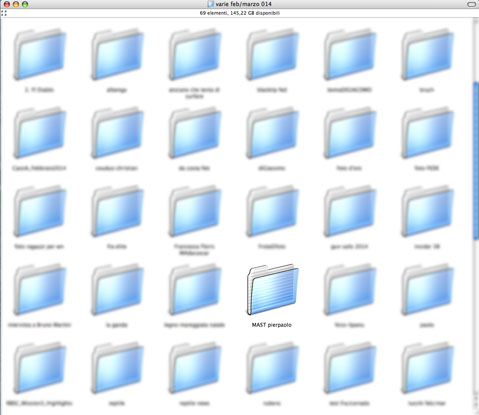
Task: Click the MAST pierpaolo folder name label
Action: (272, 325)
